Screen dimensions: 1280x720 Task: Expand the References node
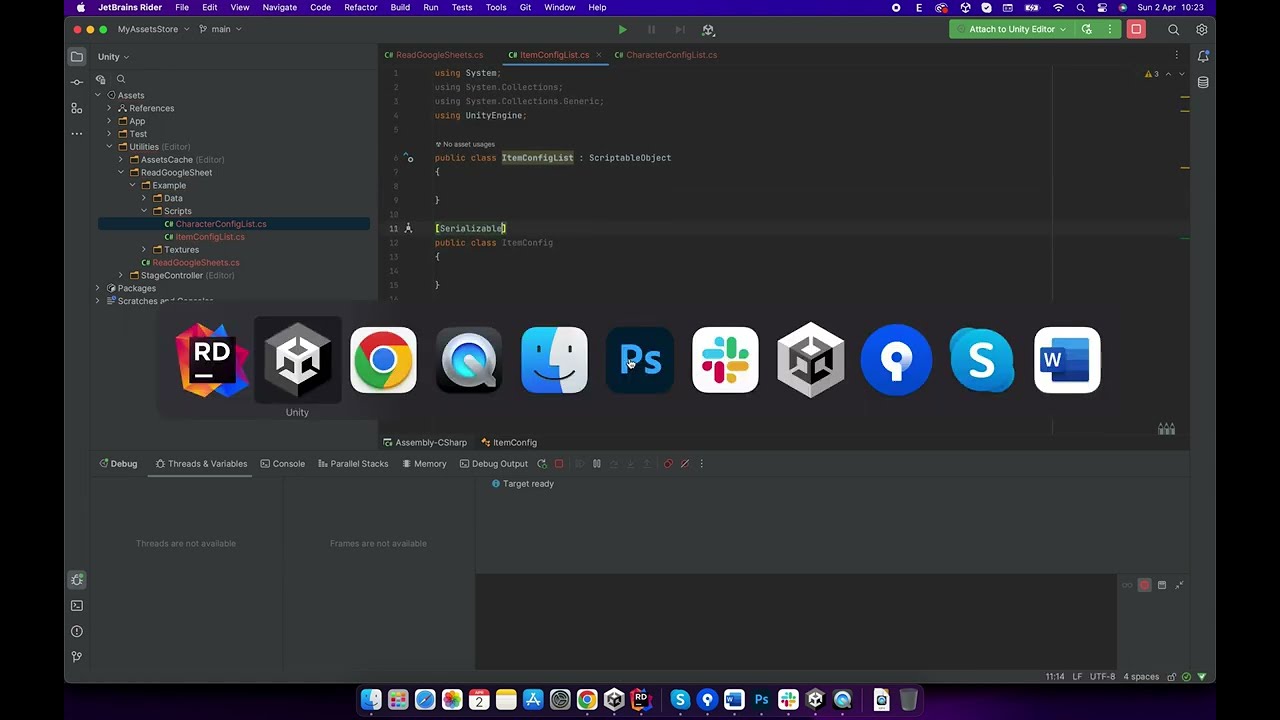109,108
